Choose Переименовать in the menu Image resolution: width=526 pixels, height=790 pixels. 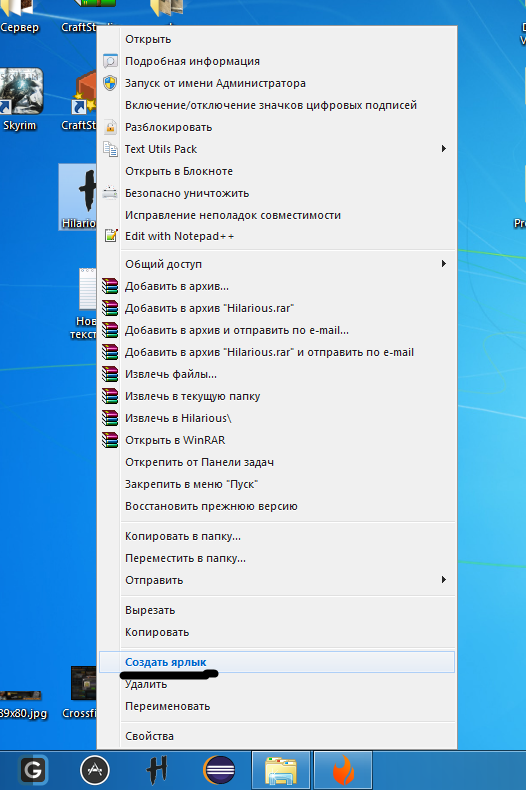point(277,706)
